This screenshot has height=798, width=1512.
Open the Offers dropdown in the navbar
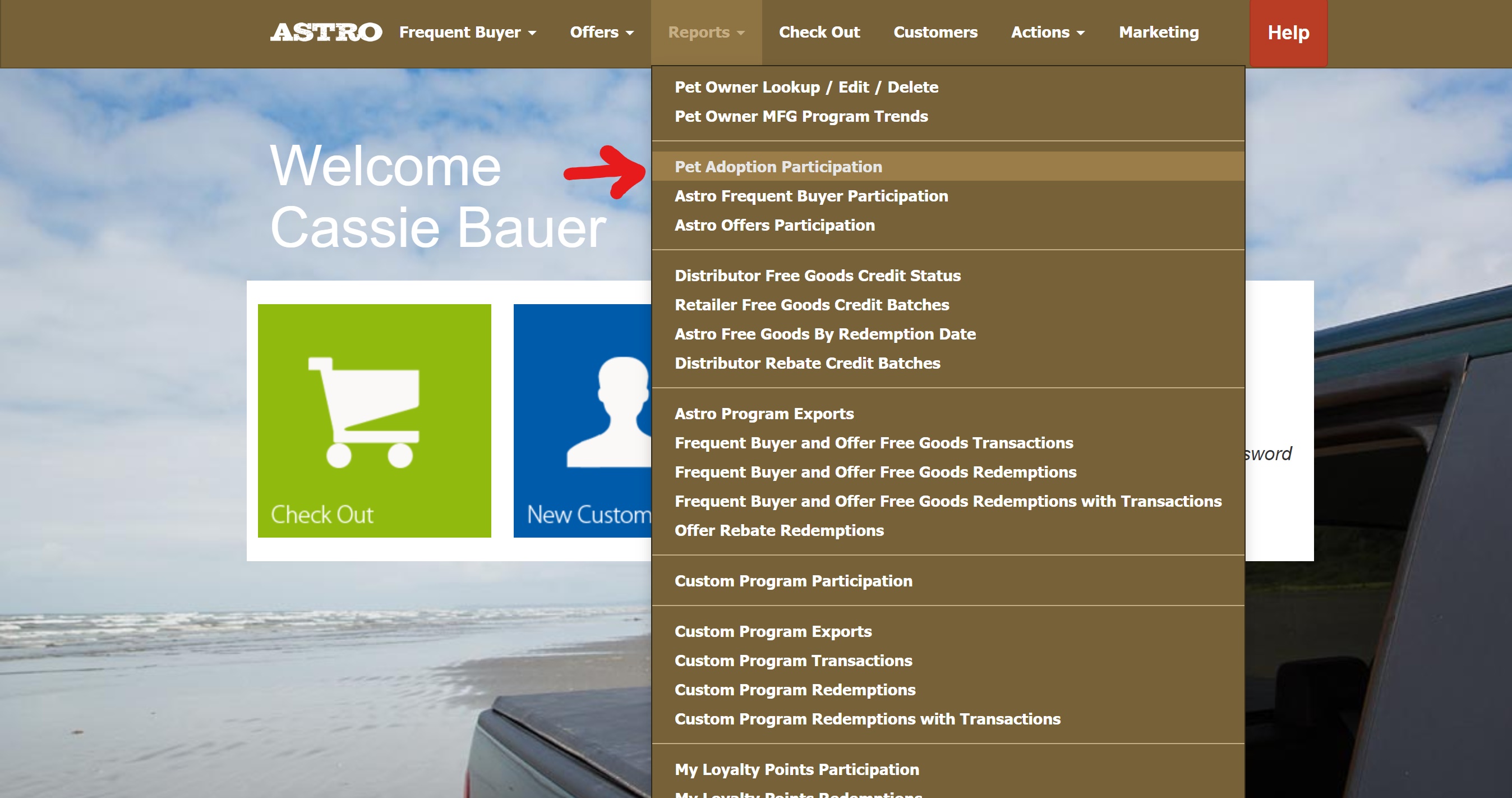coord(601,33)
